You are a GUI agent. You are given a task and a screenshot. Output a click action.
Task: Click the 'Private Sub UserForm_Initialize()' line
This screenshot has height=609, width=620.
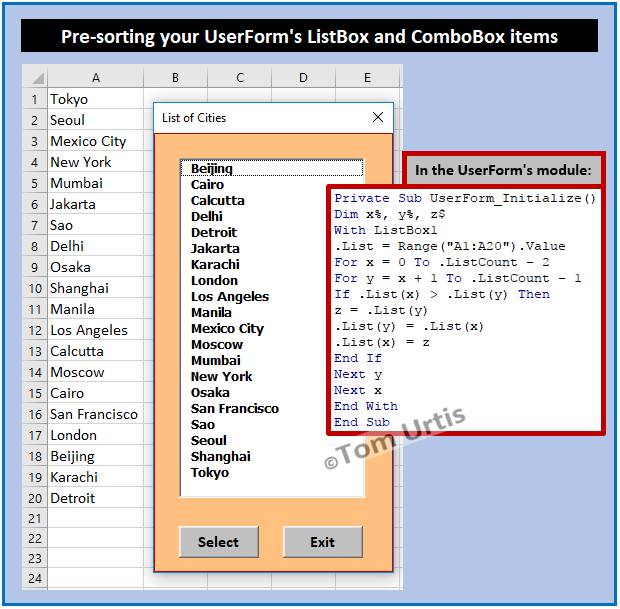click(x=465, y=198)
